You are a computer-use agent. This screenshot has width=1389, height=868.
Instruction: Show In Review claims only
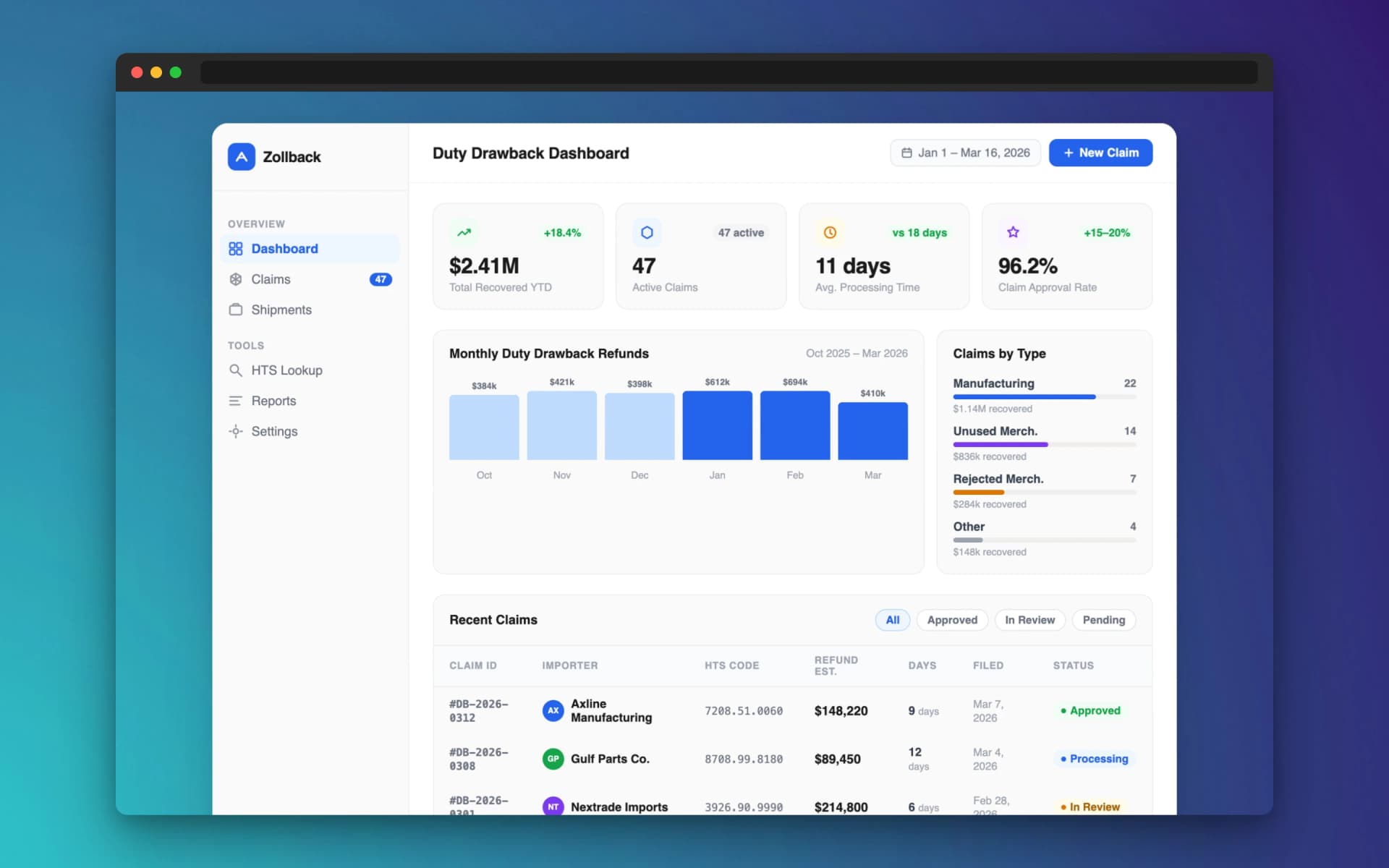[x=1029, y=620]
